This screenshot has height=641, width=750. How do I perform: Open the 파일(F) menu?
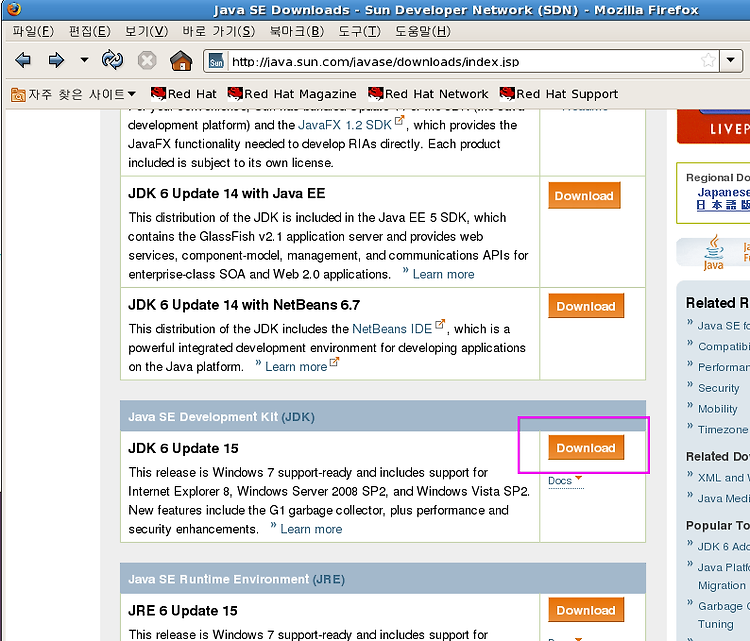point(33,32)
